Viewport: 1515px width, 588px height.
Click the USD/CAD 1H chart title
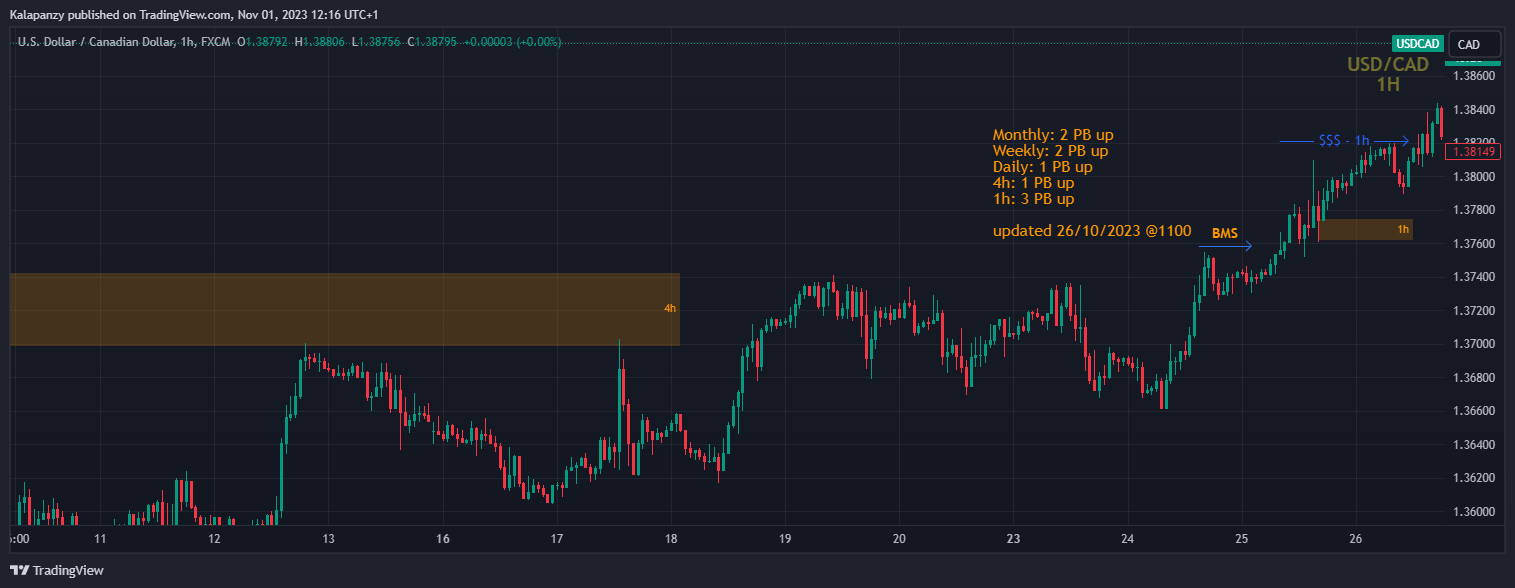point(1388,74)
